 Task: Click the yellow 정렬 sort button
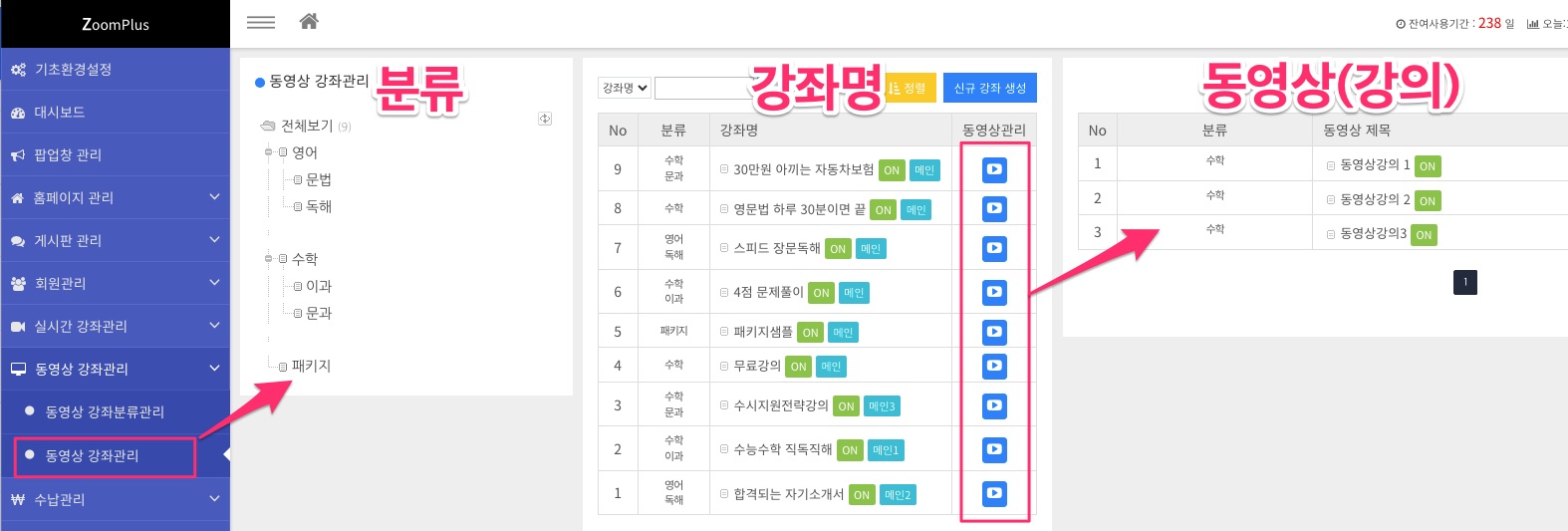click(x=909, y=88)
